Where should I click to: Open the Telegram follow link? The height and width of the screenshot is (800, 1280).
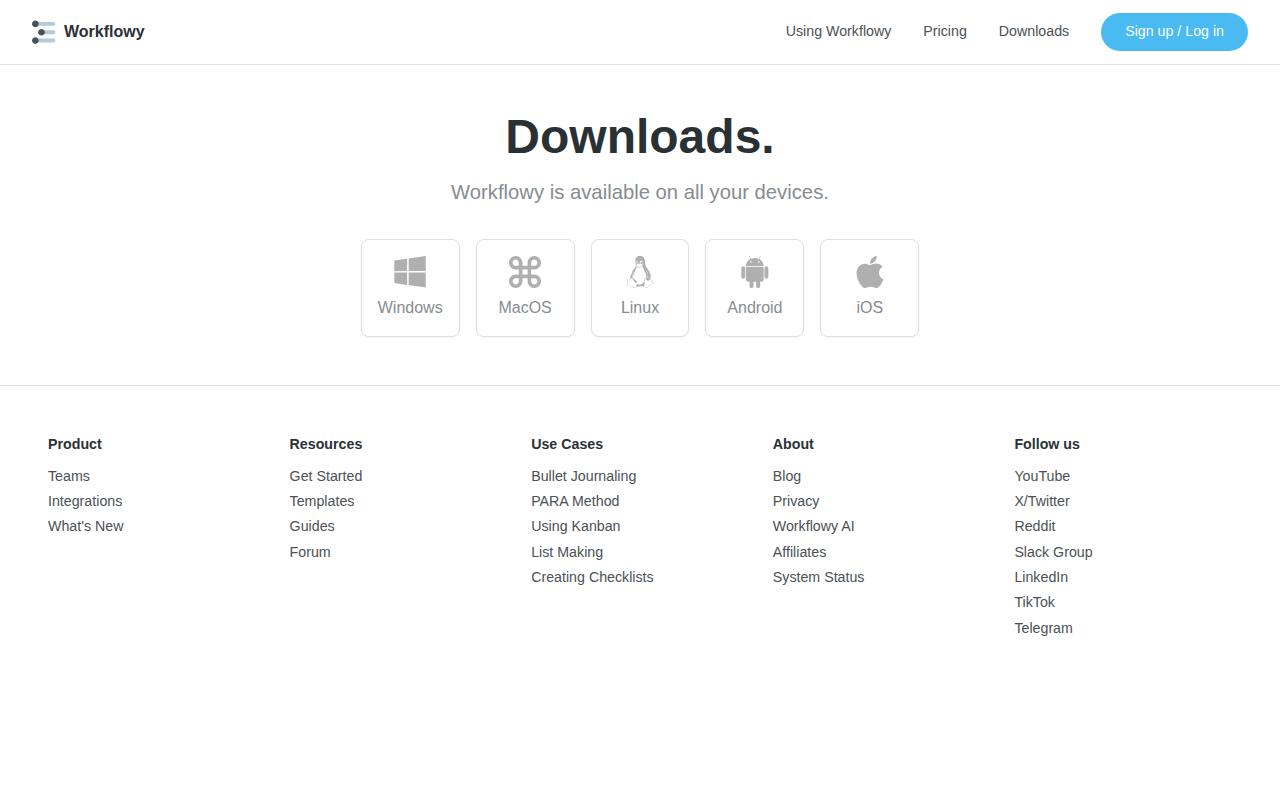pos(1043,628)
